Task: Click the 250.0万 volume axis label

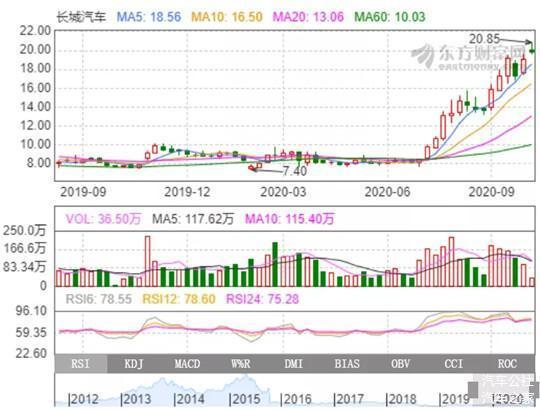Action: [24, 230]
